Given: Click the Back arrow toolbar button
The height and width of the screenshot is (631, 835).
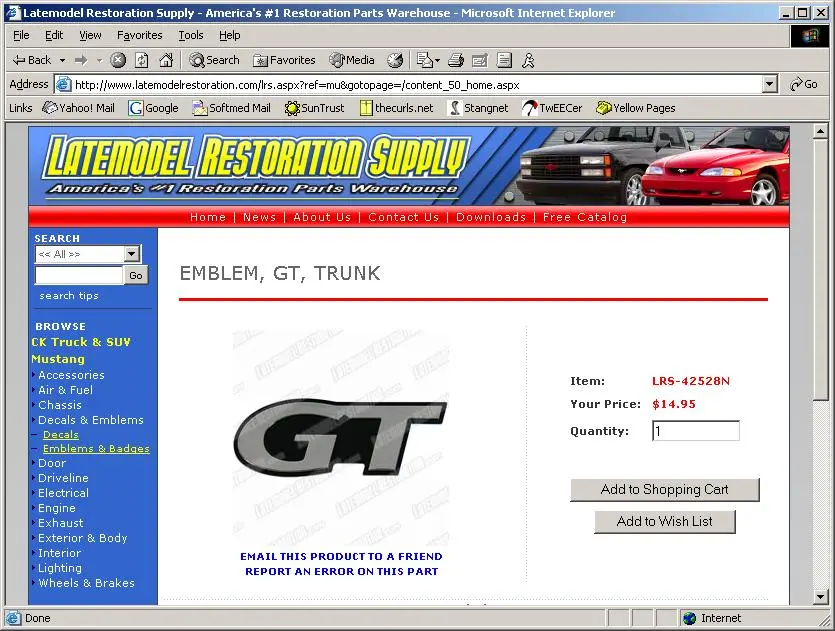Looking at the screenshot, I should pos(31,60).
